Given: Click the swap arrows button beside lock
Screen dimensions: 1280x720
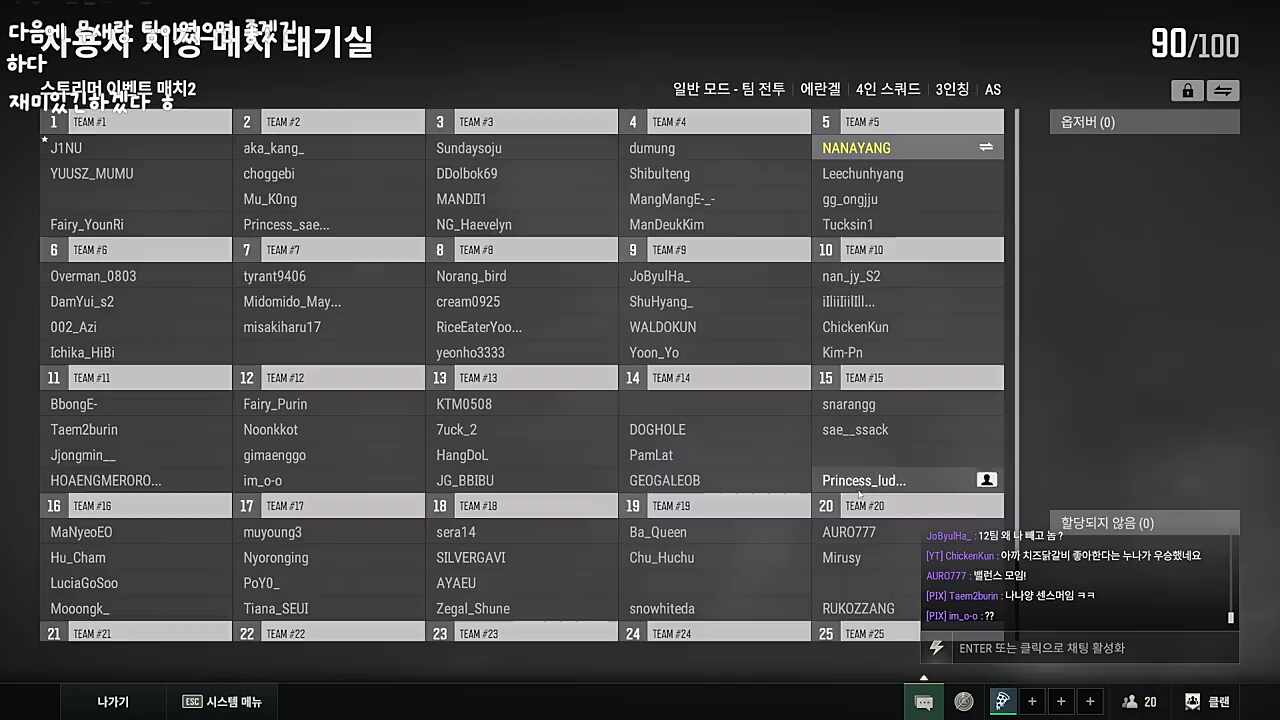Looking at the screenshot, I should pos(1222,91).
